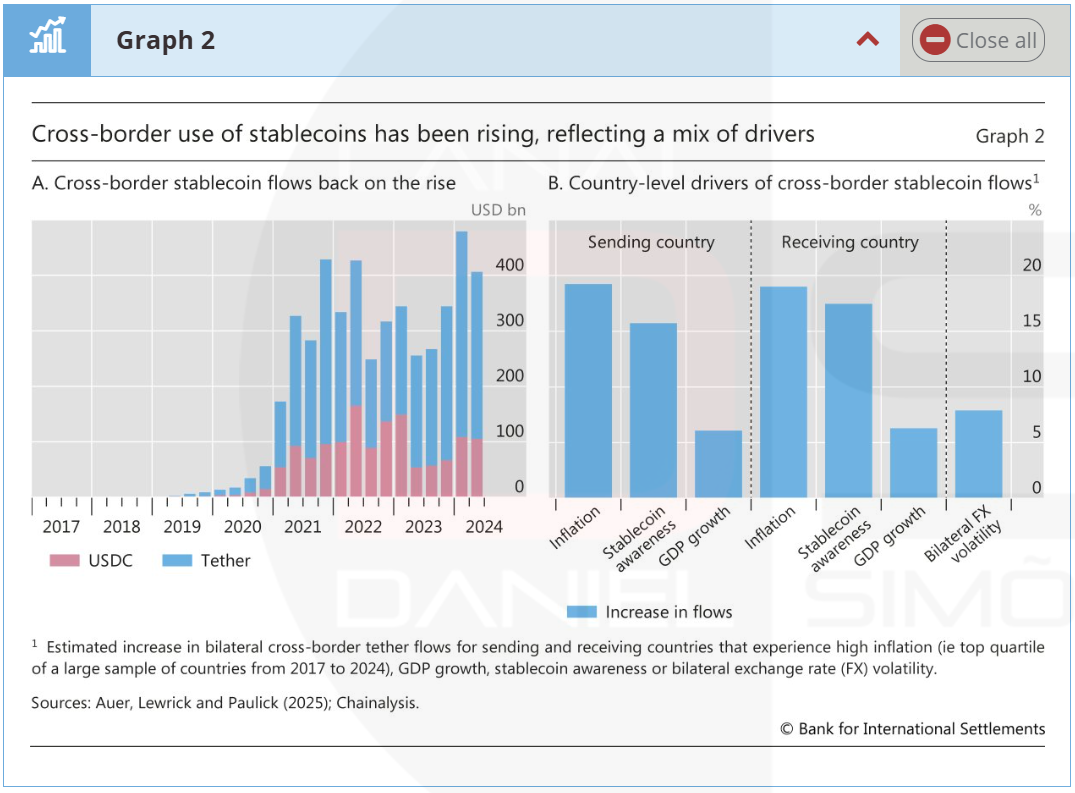The height and width of the screenshot is (793, 1075).
Task: Click the '2018' x-axis label
Action: click(121, 526)
